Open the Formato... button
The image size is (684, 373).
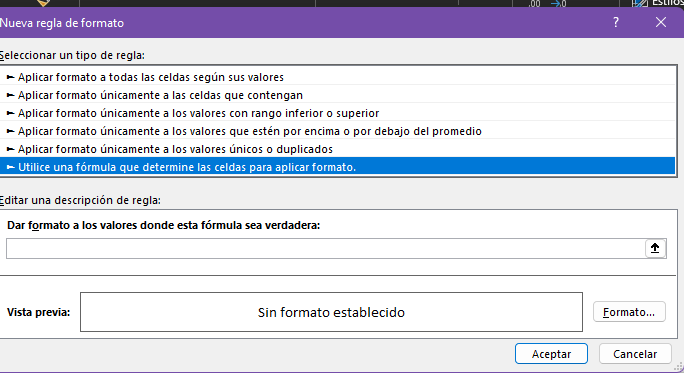coord(629,312)
